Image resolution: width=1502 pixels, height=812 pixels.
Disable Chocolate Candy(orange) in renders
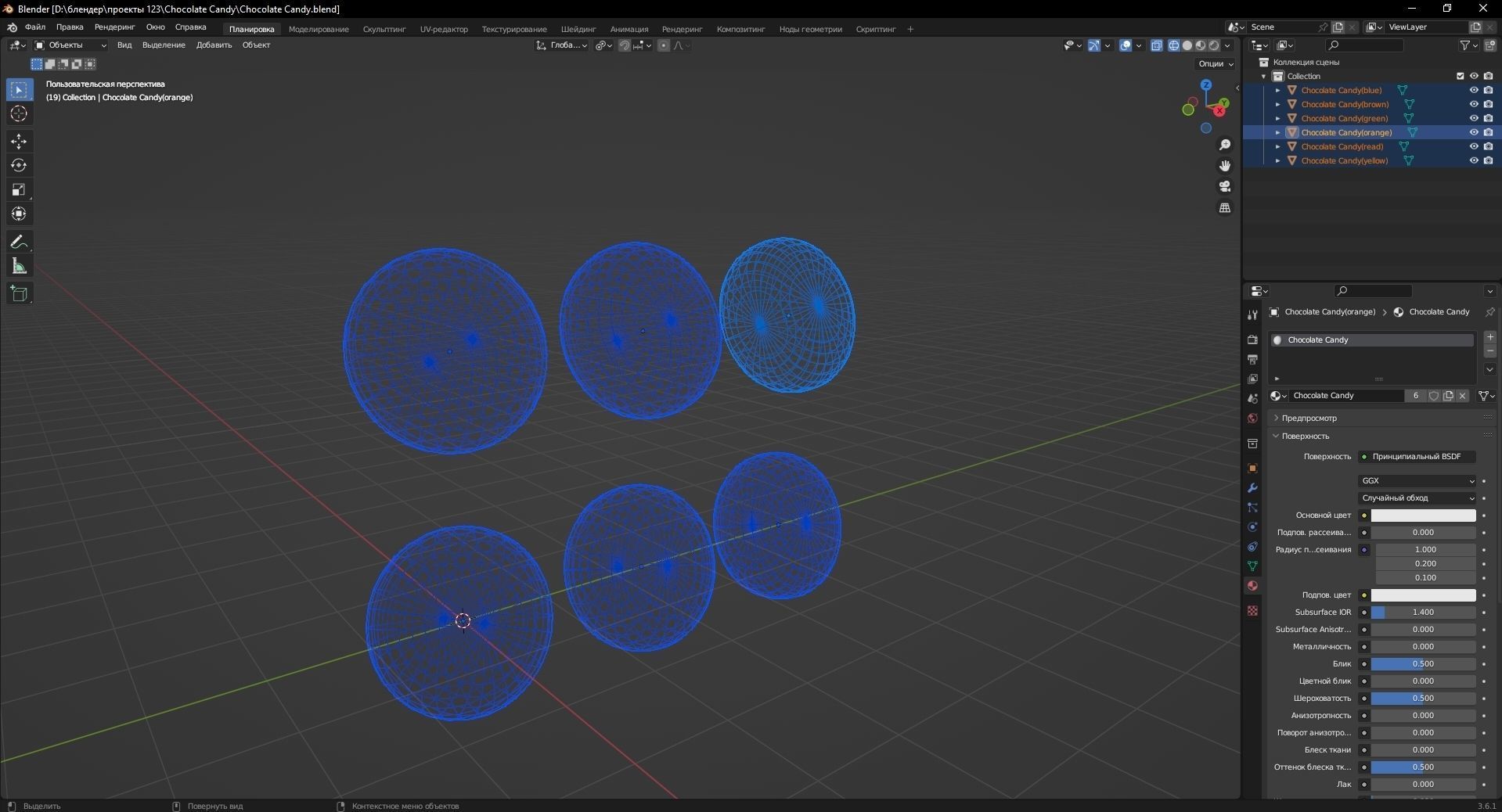1488,133
